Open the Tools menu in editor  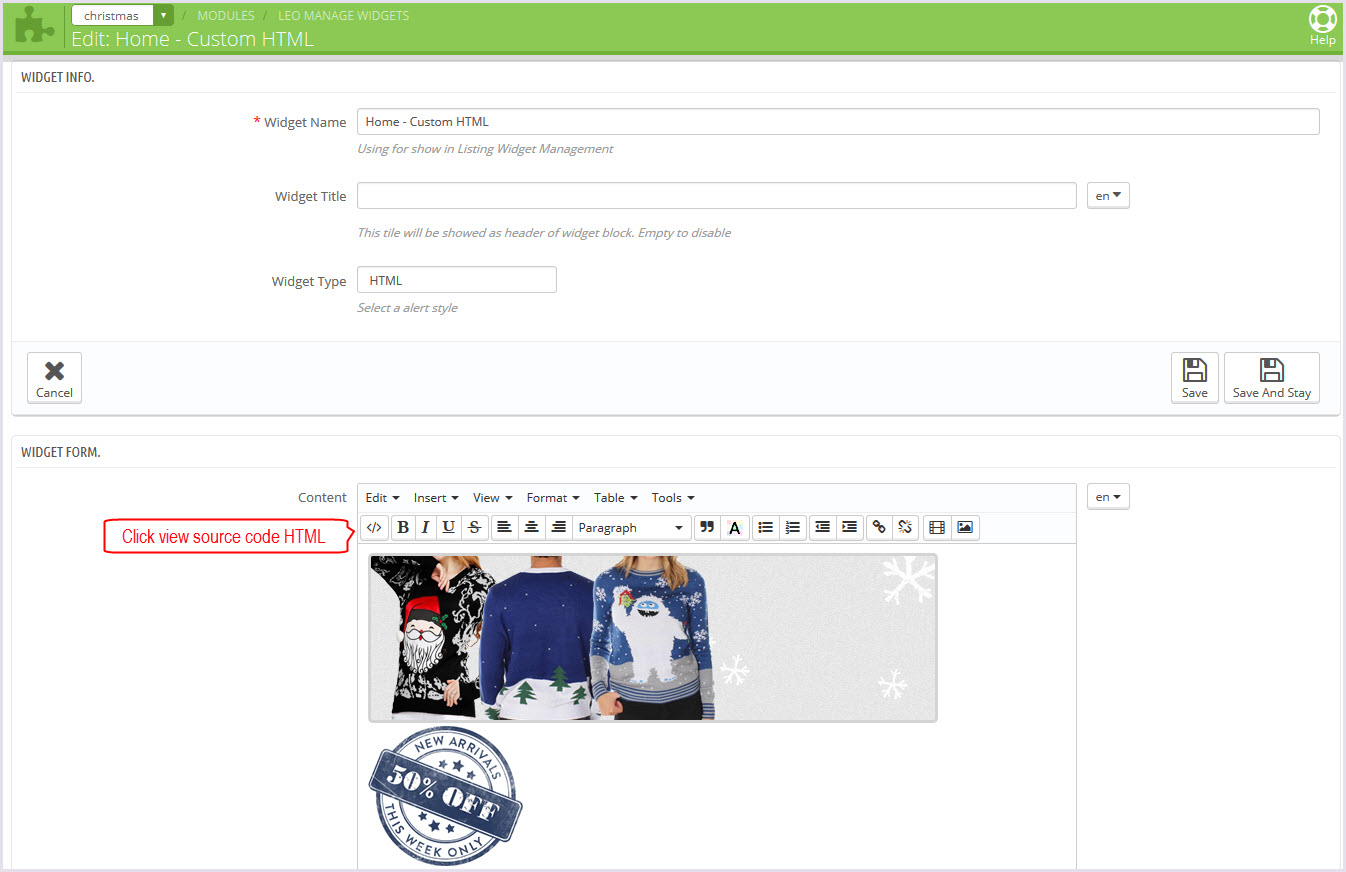673,497
